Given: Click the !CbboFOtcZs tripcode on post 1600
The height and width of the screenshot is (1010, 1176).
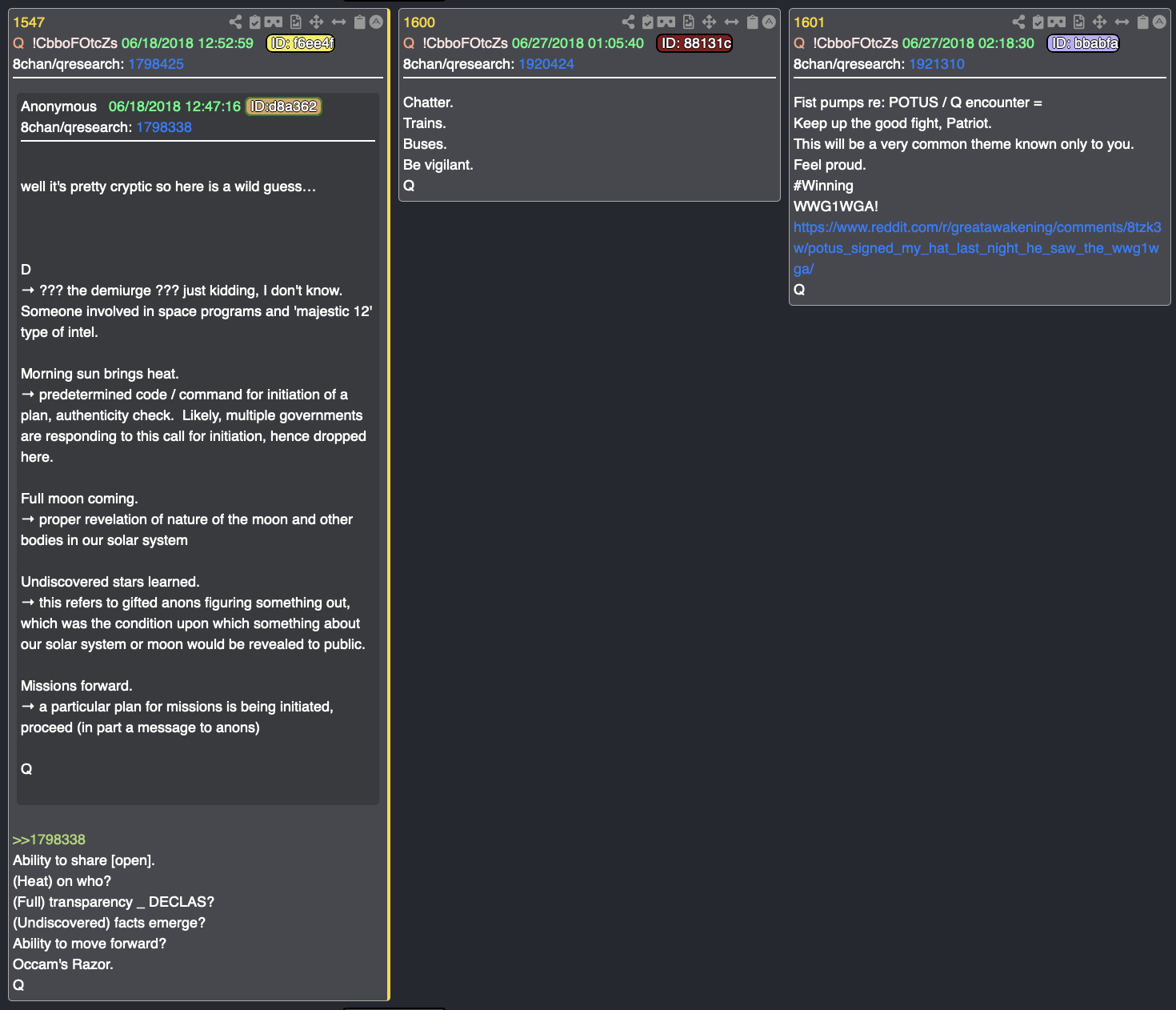Looking at the screenshot, I should point(465,43).
